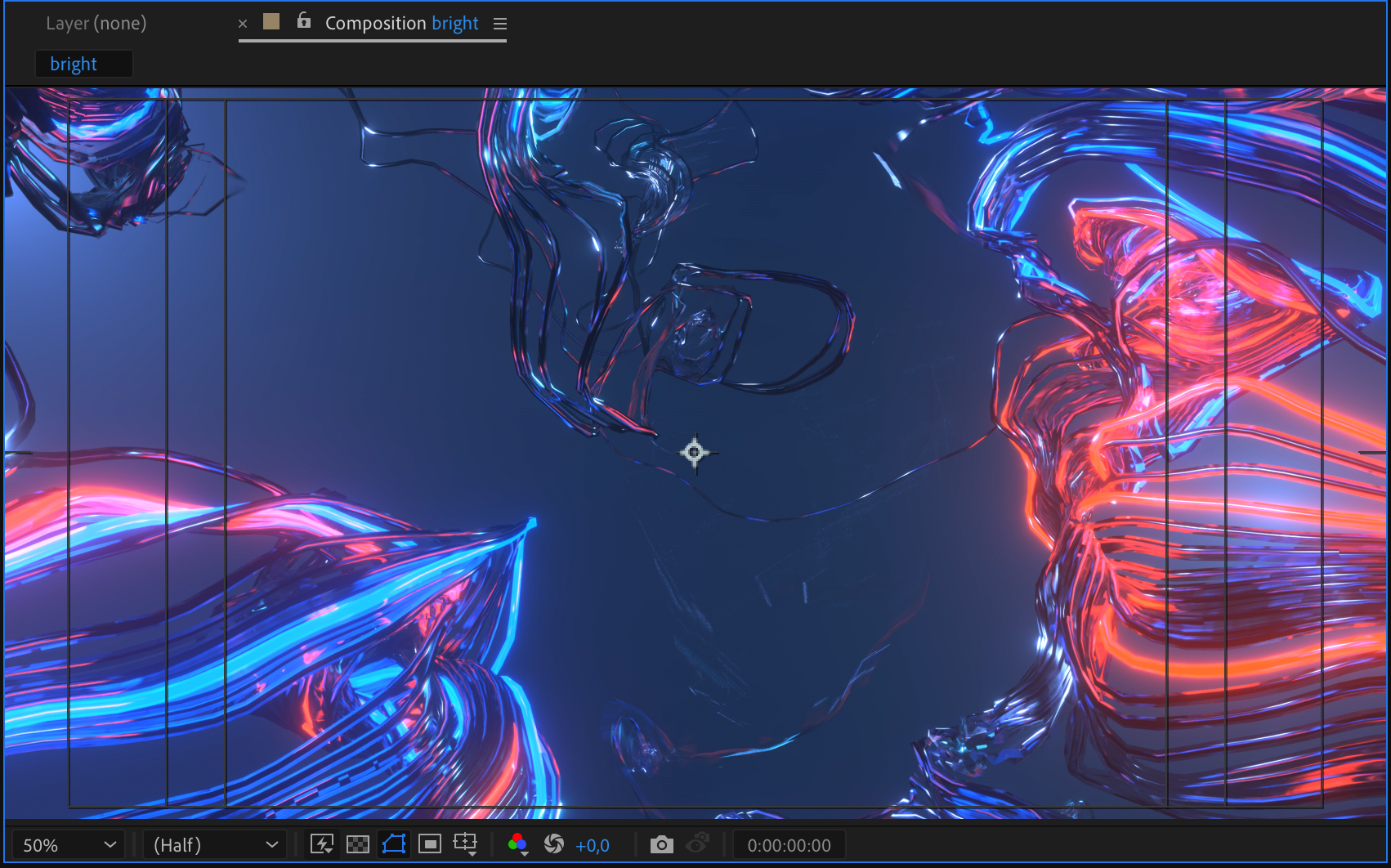The width and height of the screenshot is (1391, 868).
Task: Open grid and guide options
Action: tap(466, 844)
